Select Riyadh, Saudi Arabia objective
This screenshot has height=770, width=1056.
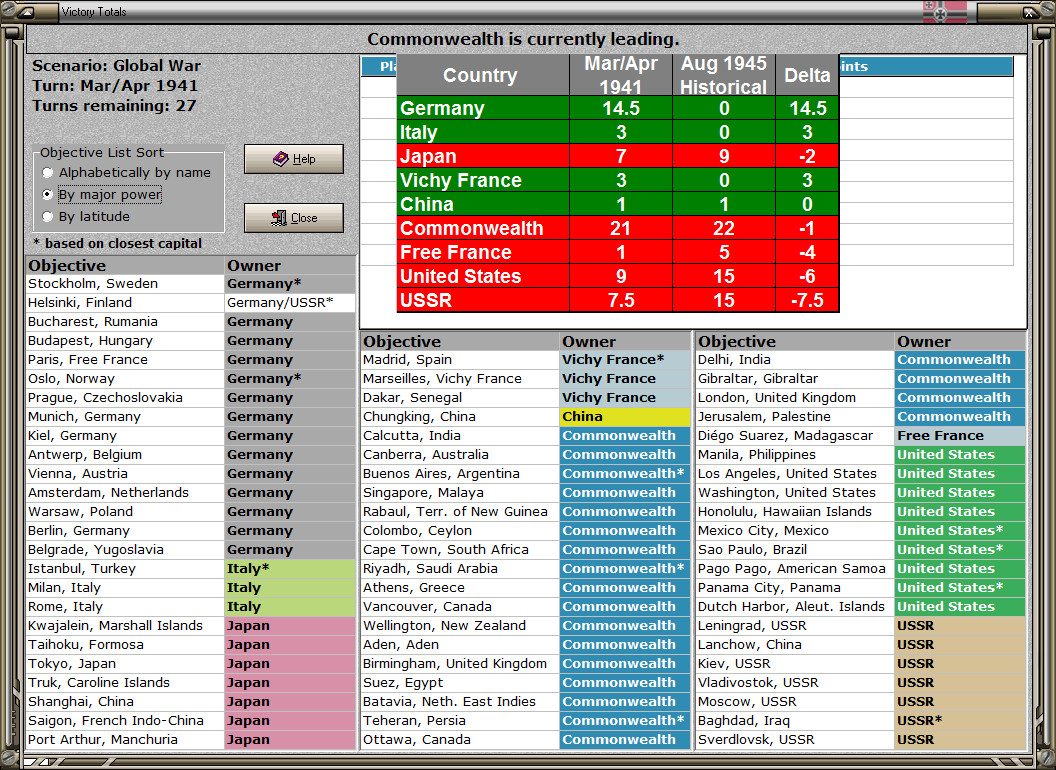(460, 569)
